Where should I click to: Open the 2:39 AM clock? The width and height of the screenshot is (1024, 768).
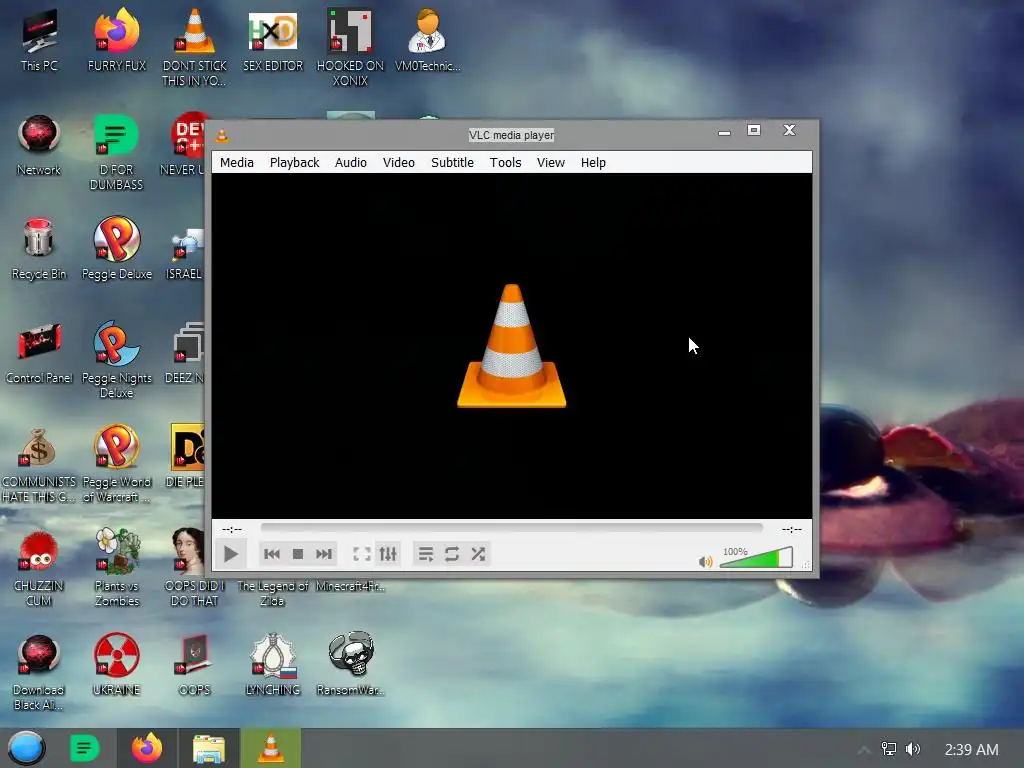[971, 750]
